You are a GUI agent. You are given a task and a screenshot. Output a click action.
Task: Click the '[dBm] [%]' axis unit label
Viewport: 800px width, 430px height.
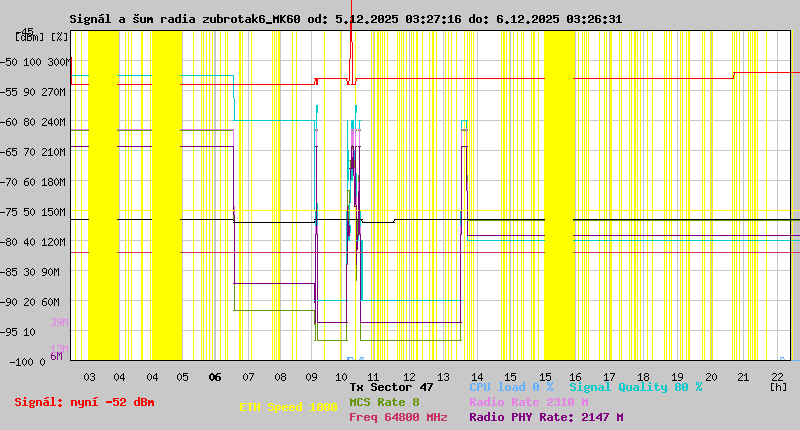pyautogui.click(x=41, y=37)
